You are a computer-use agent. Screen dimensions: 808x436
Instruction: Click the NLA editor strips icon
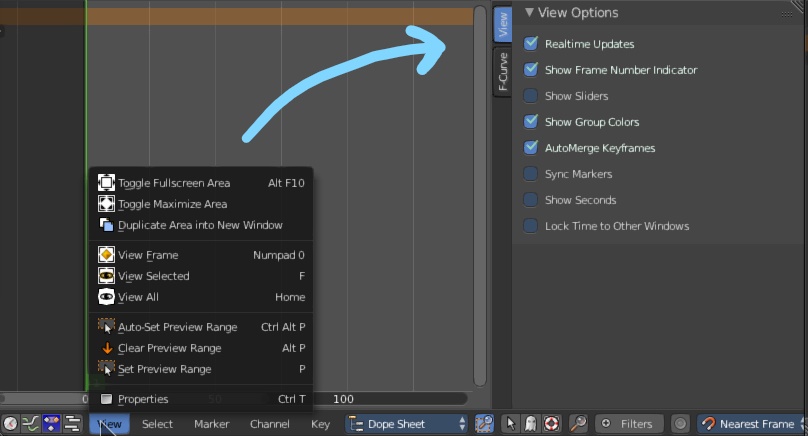[72, 424]
